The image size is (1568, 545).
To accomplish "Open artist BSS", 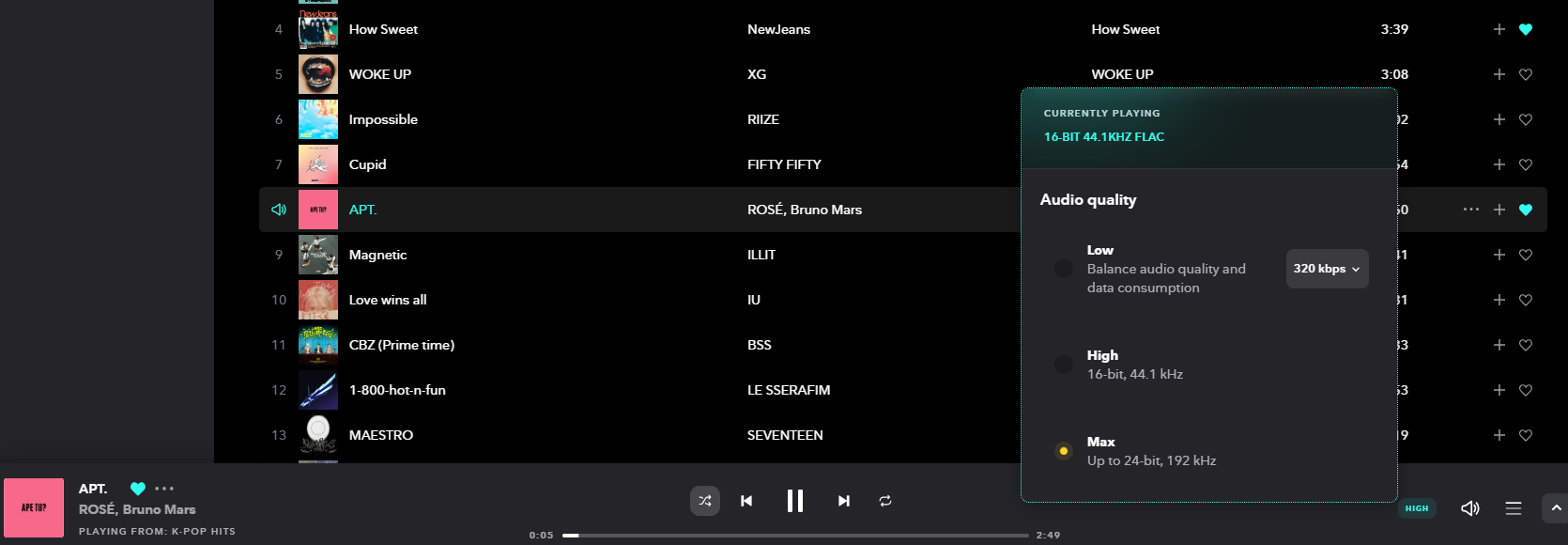I will coord(760,345).
